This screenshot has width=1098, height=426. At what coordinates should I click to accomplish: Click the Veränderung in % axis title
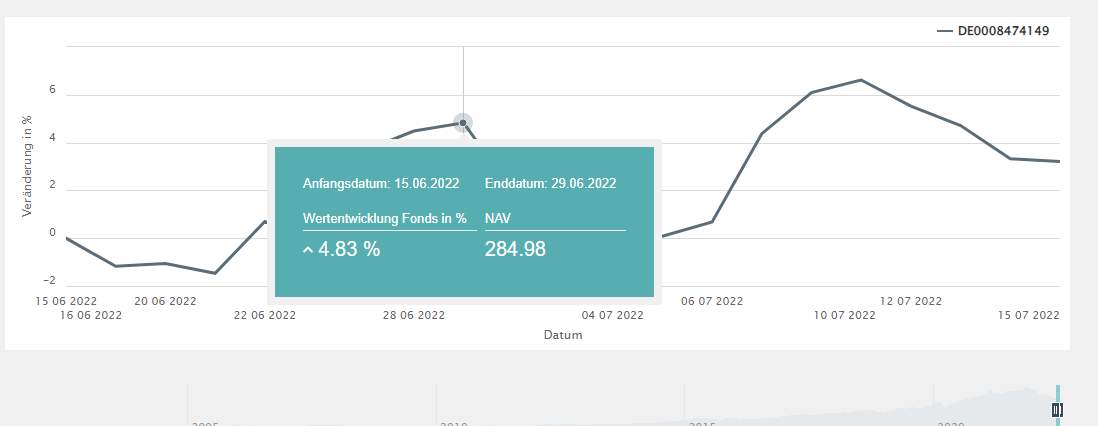pos(27,164)
